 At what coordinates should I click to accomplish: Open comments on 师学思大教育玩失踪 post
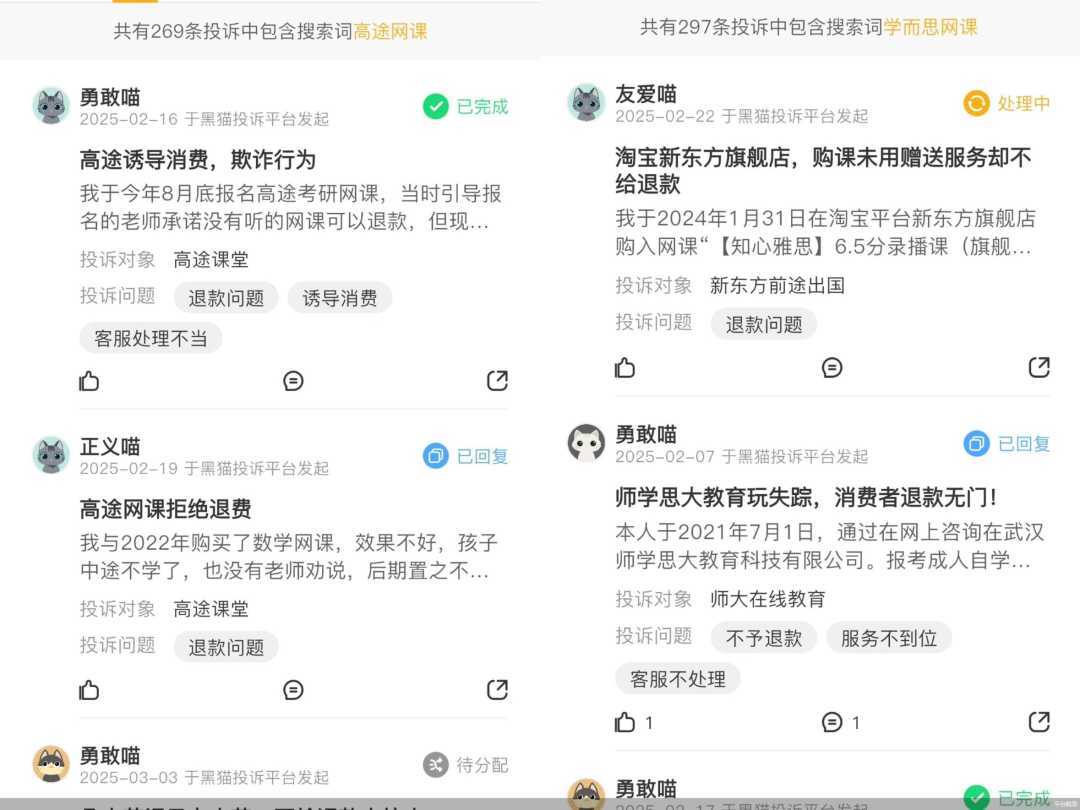pyautogui.click(x=840, y=722)
